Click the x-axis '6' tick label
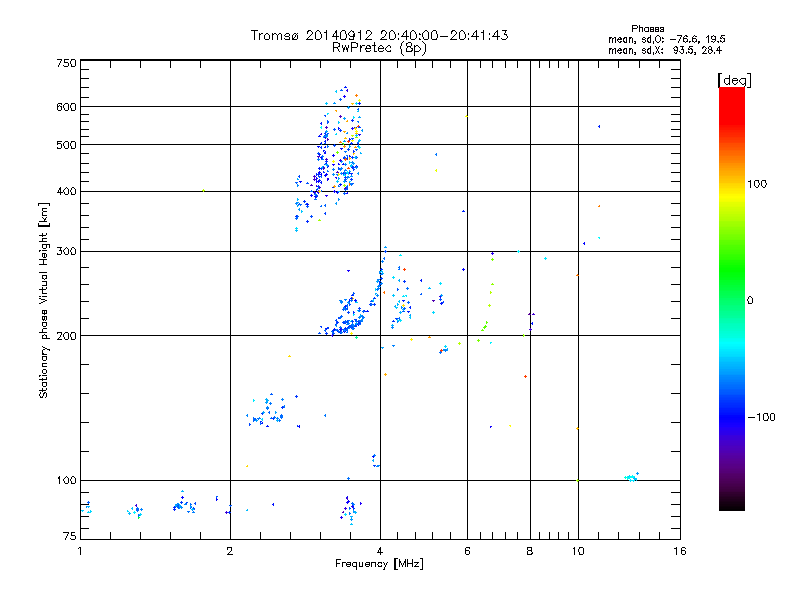The width and height of the screenshot is (800, 600). (467, 551)
